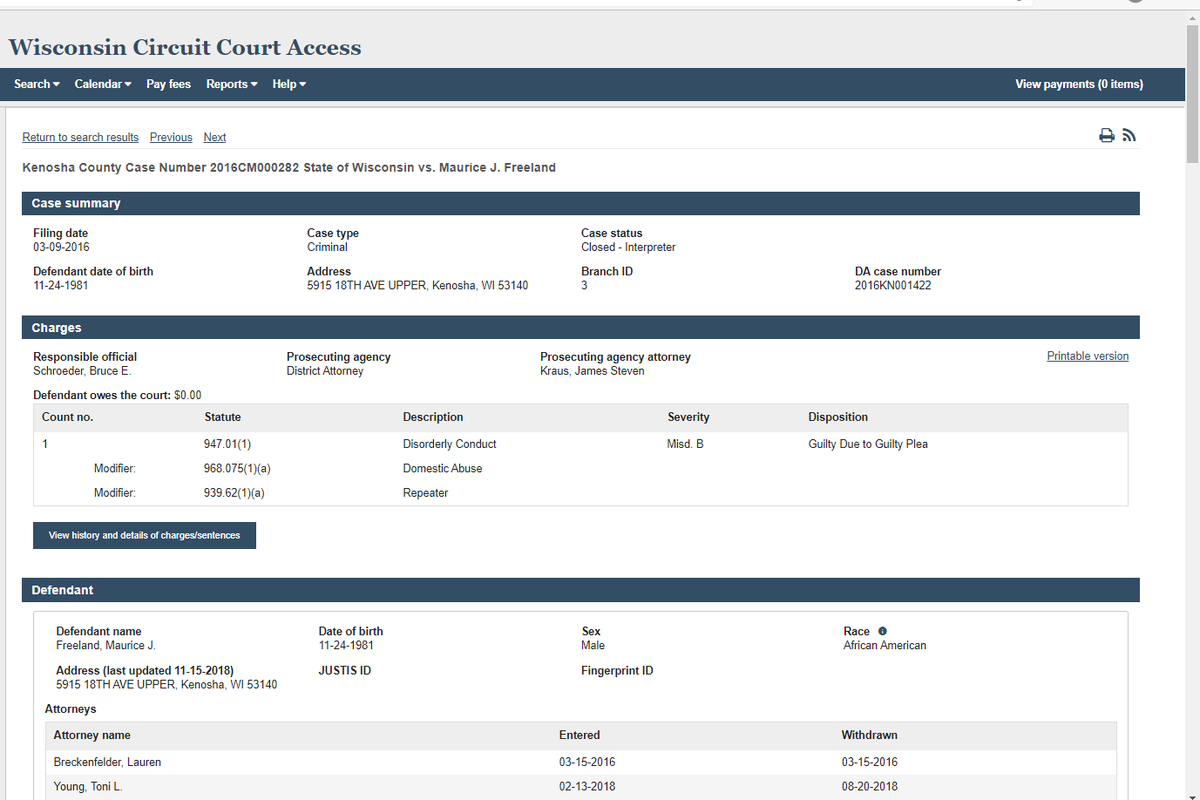The image size is (1200, 800).
Task: Click the DA case number 2016KN001422
Action: 891,285
